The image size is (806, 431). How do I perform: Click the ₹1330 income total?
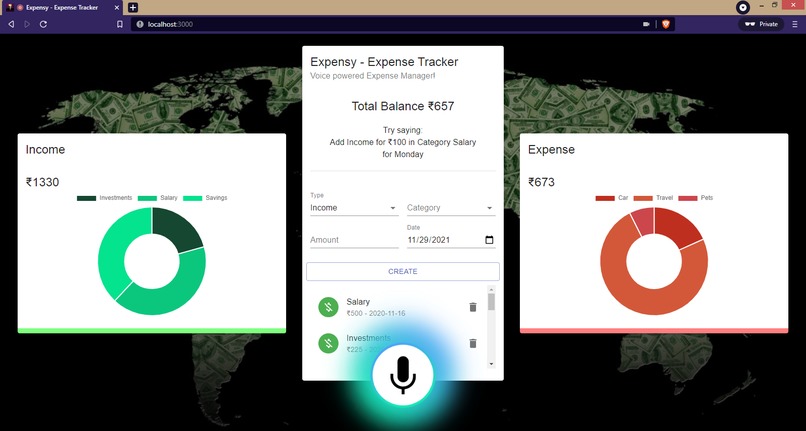coord(42,182)
